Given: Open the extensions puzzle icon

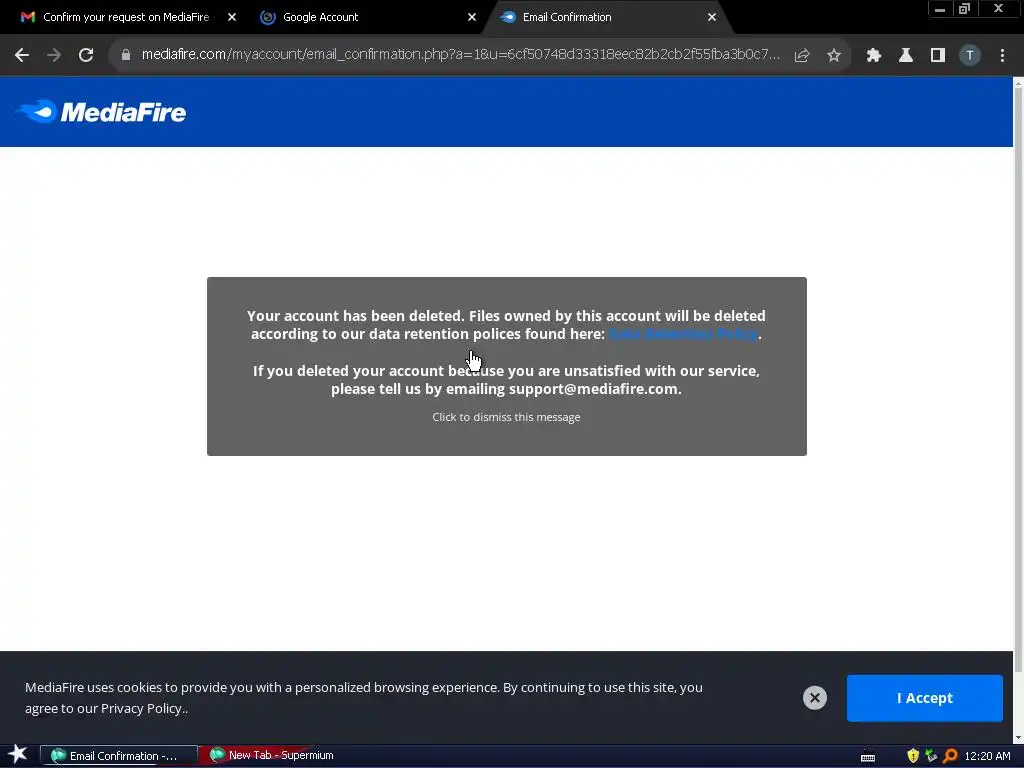Looking at the screenshot, I should click(x=874, y=56).
